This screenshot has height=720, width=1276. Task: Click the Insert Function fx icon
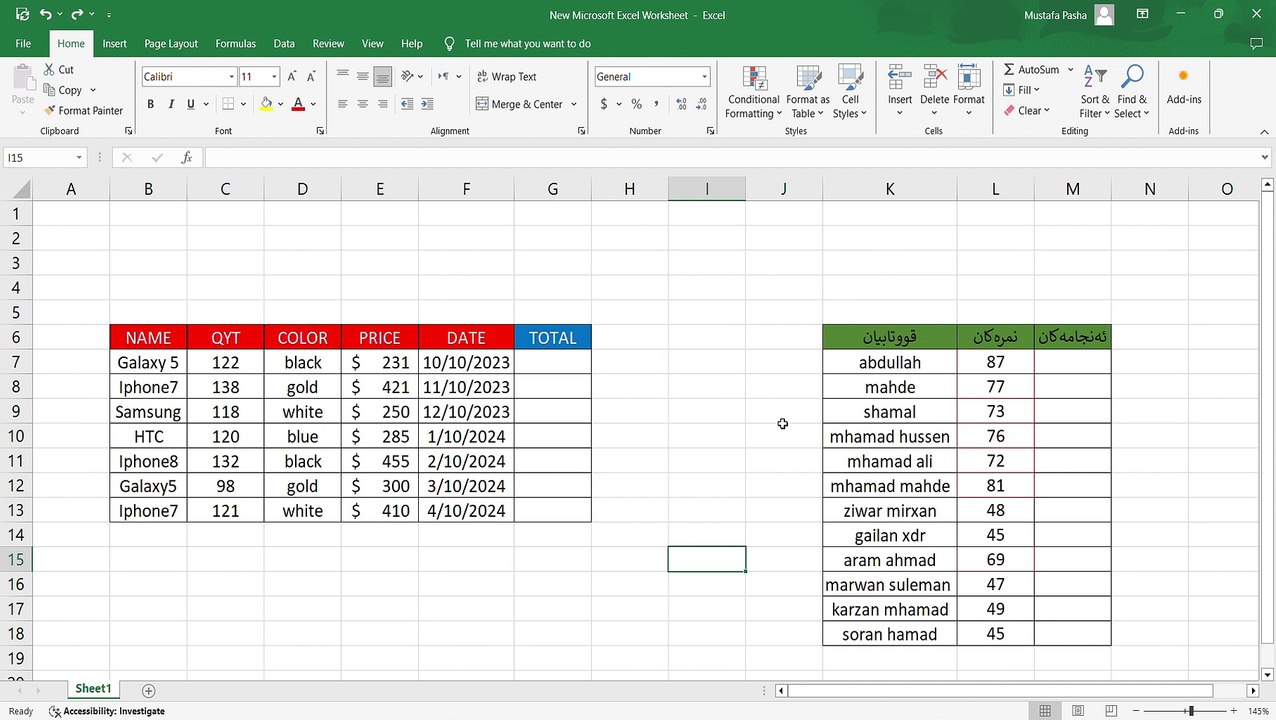pos(186,158)
